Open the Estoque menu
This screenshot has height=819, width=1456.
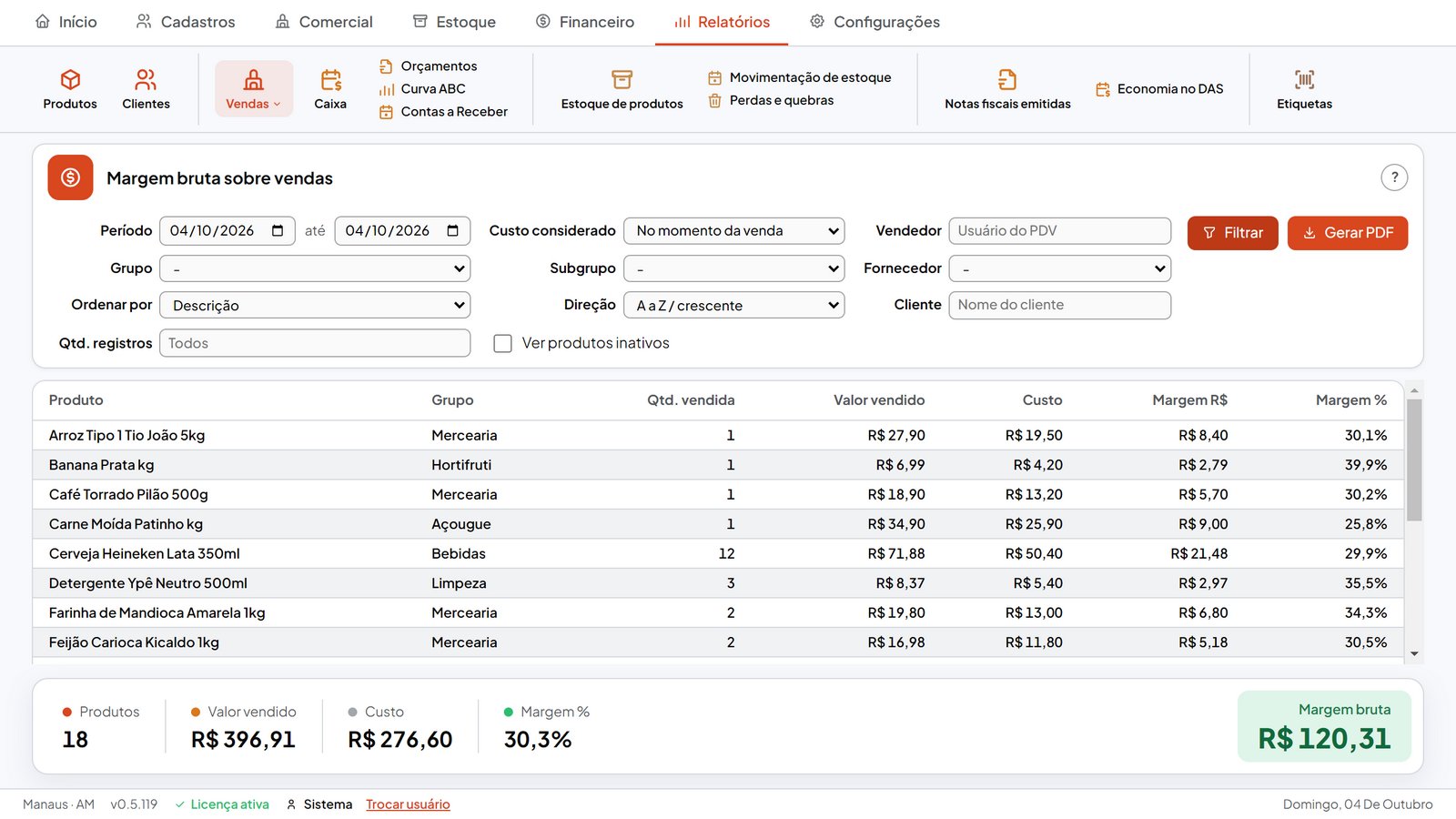coord(453,22)
